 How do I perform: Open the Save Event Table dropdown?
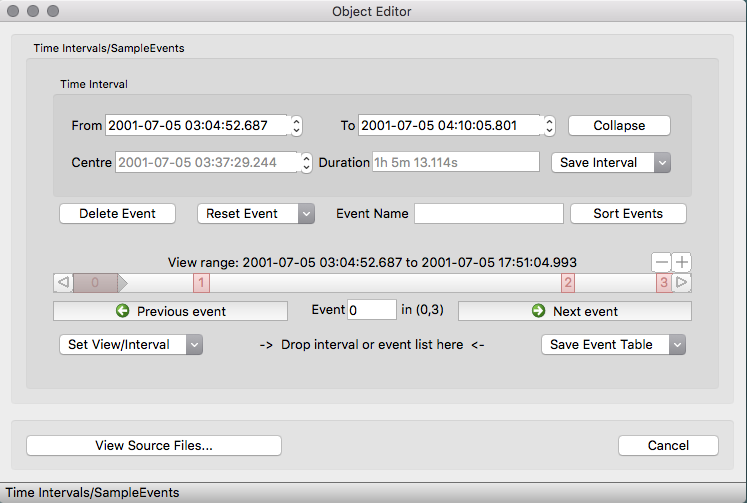pos(614,344)
